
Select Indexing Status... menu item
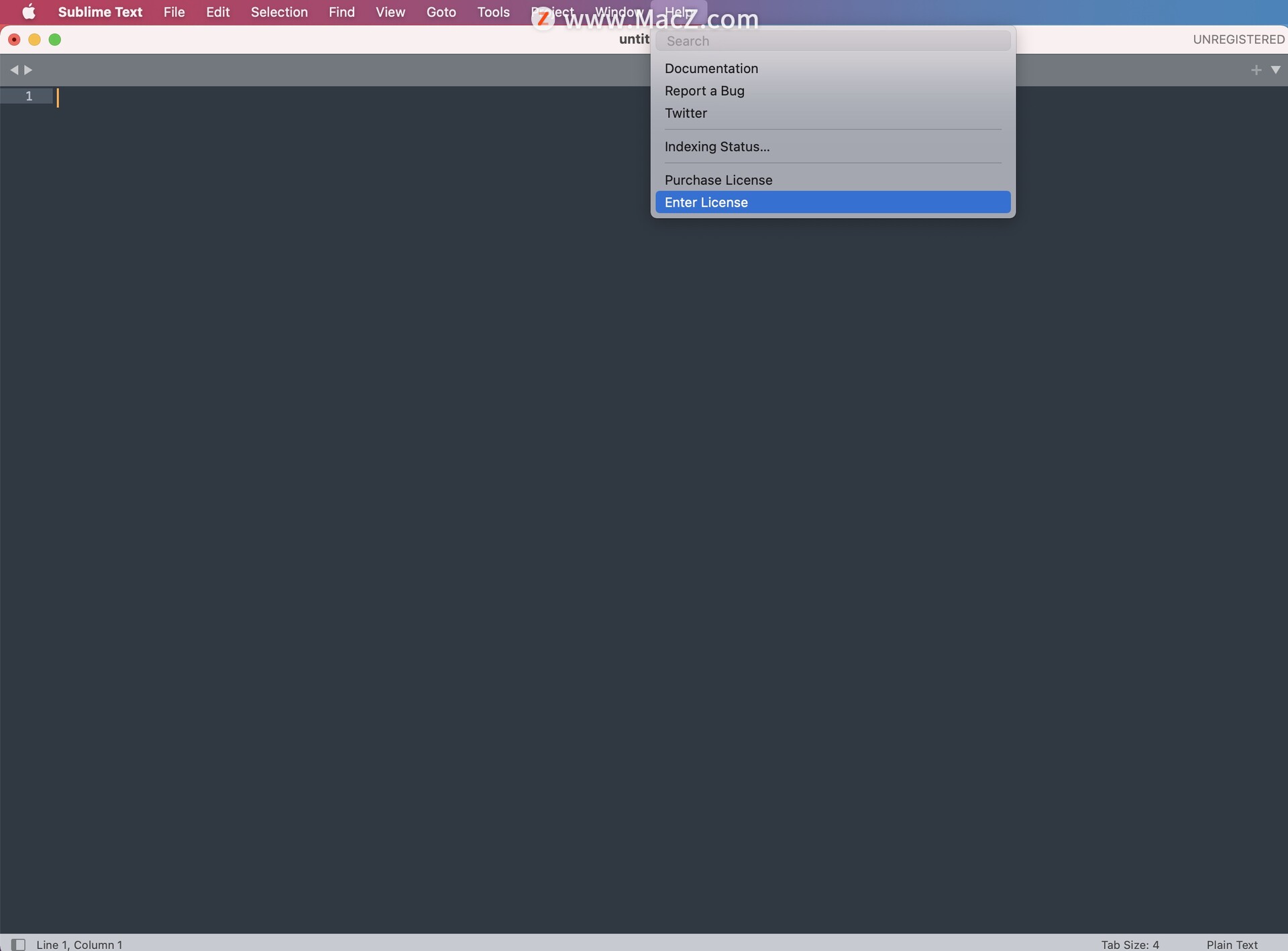(x=833, y=147)
